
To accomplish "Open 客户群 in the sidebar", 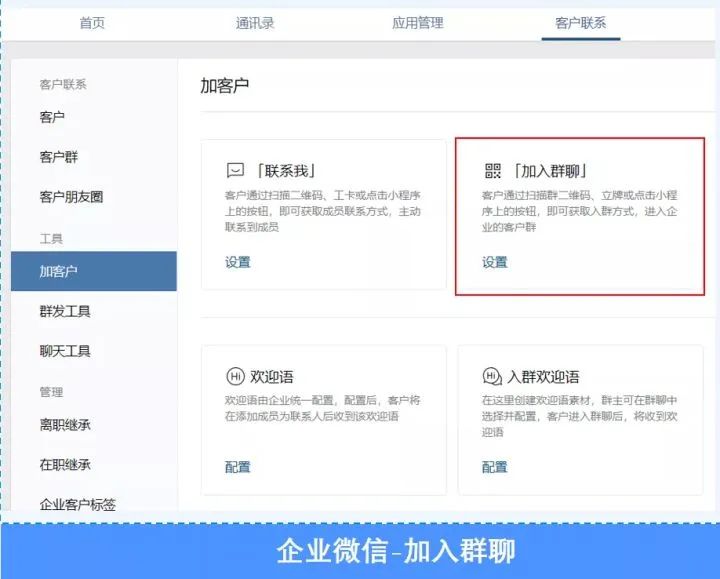I will pos(59,157).
